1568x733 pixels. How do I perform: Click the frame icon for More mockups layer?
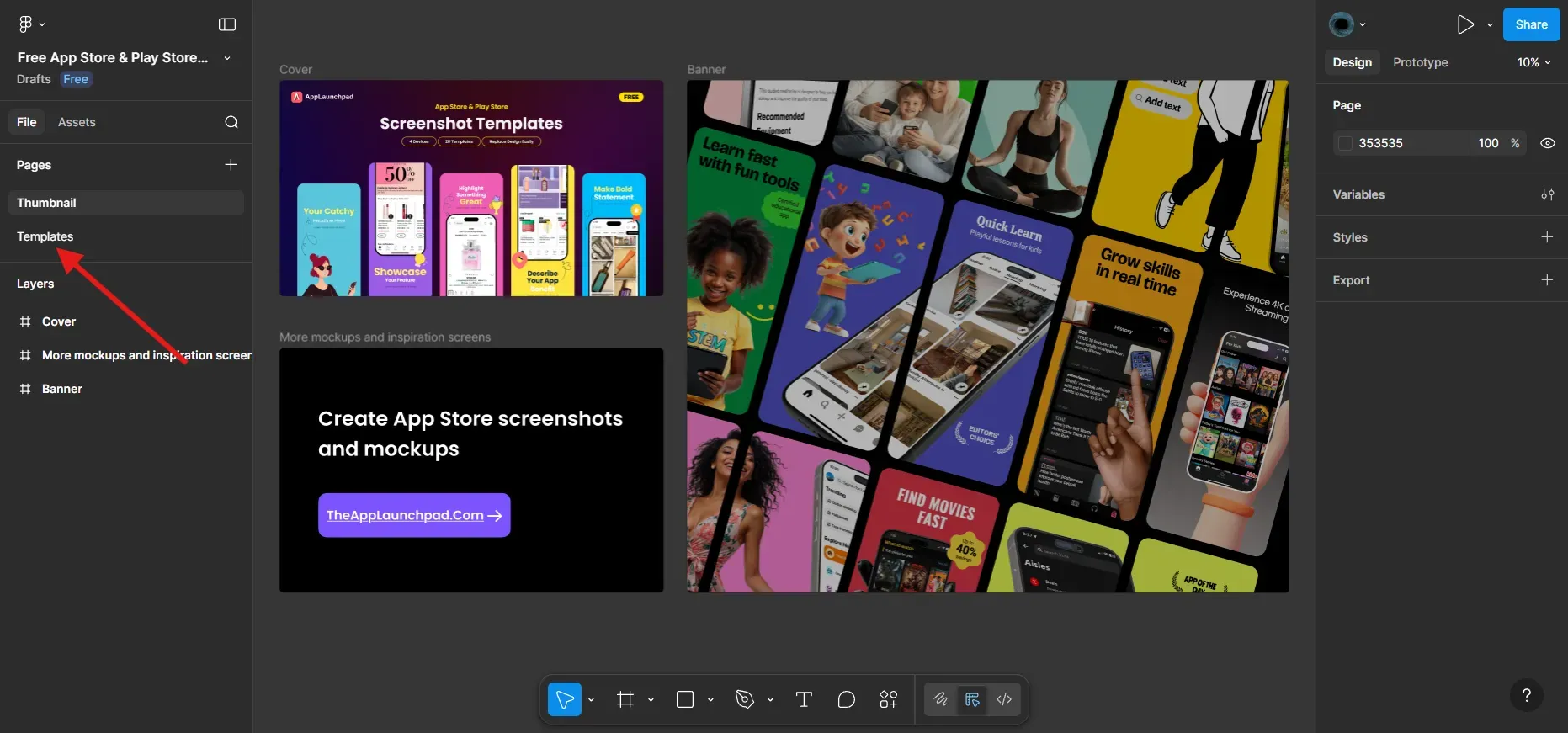tap(25, 355)
